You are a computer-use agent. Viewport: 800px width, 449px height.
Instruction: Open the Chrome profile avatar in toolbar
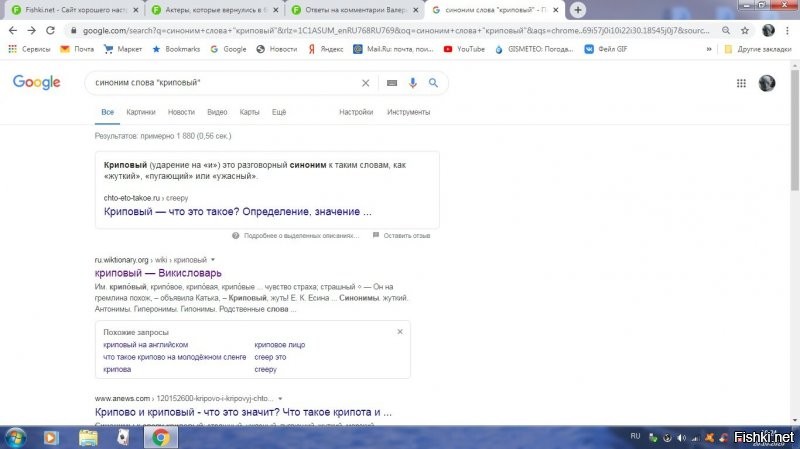(x=768, y=31)
